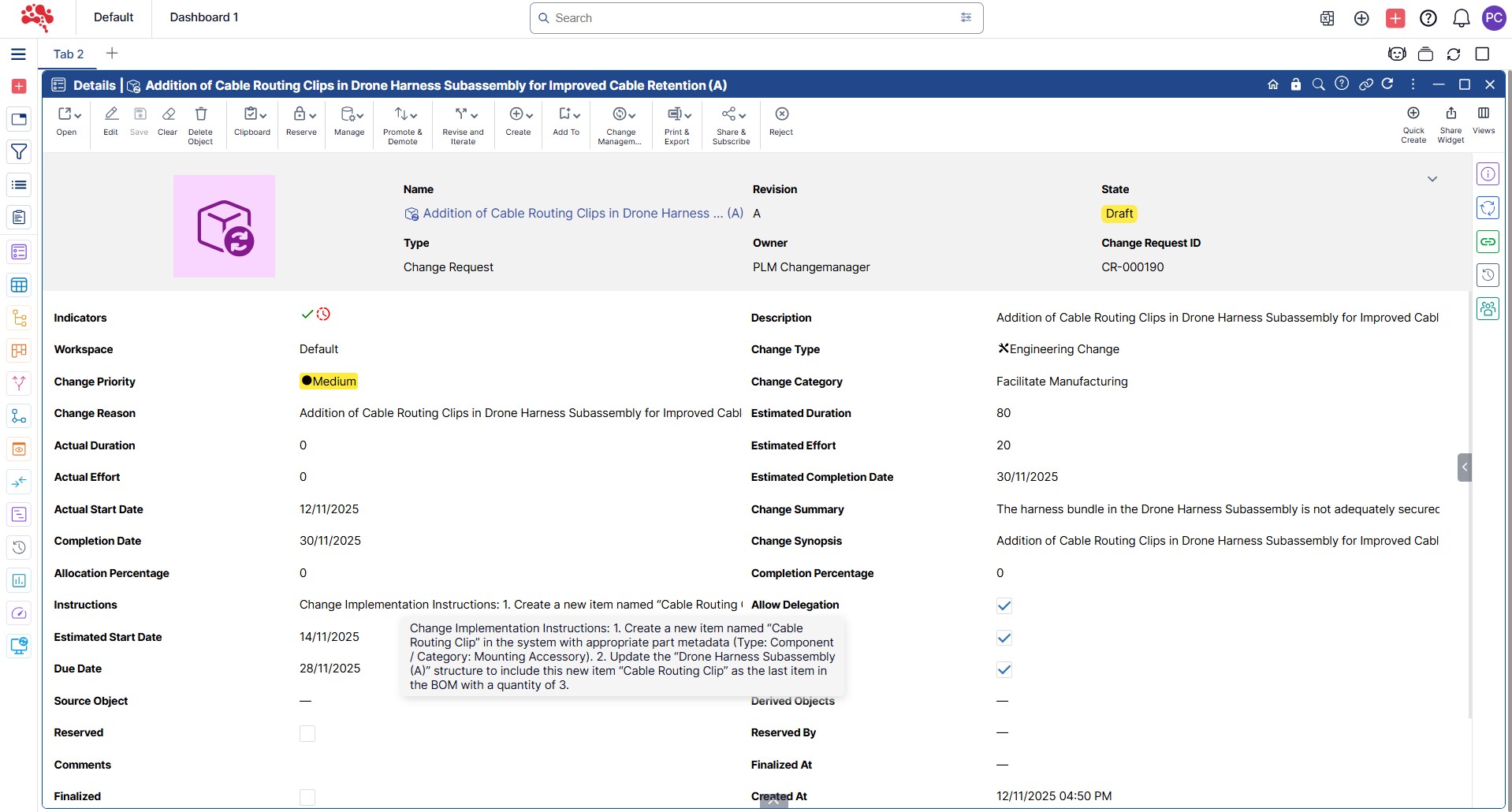The height and width of the screenshot is (812, 1512).
Task: Click the home icon in Details header
Action: tap(1272, 84)
